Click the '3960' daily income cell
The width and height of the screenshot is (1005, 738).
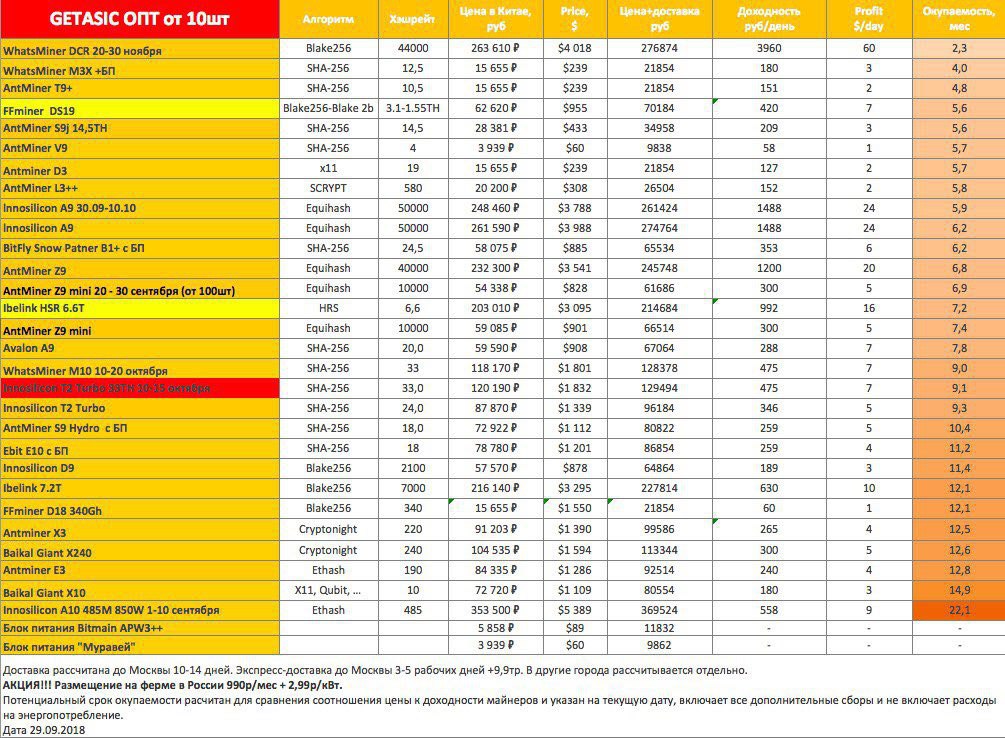(768, 49)
